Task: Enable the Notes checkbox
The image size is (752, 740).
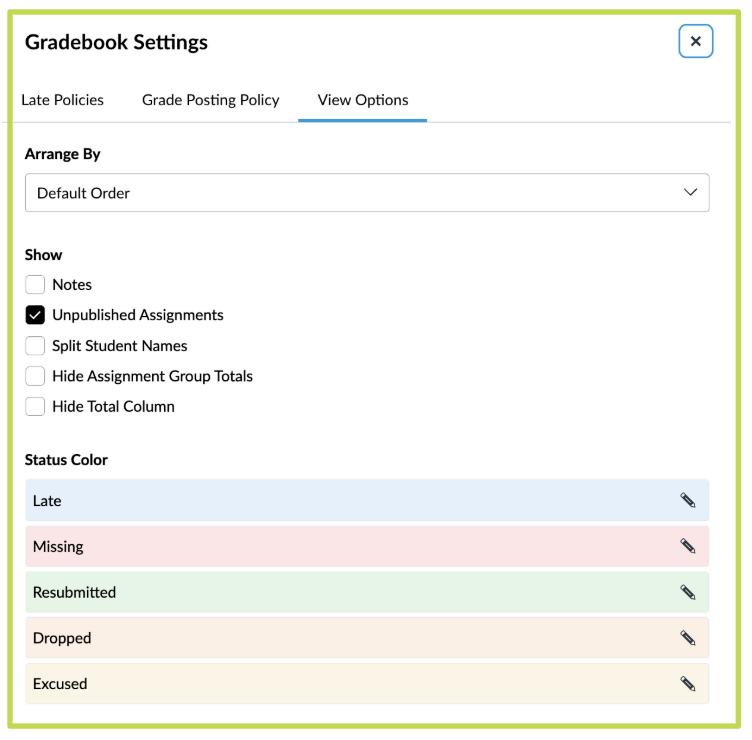Action: tap(36, 284)
